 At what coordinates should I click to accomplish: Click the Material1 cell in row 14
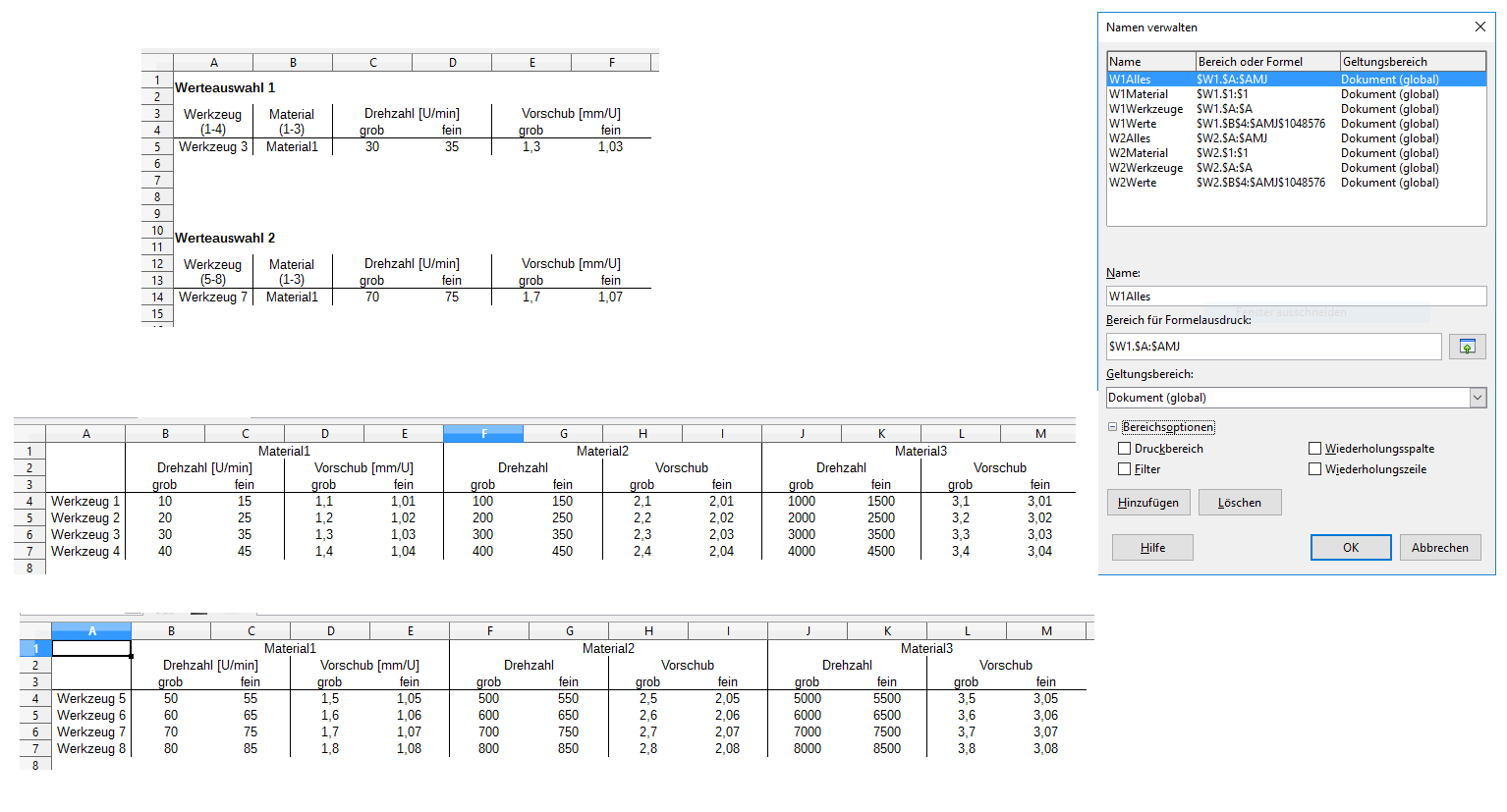click(x=292, y=297)
